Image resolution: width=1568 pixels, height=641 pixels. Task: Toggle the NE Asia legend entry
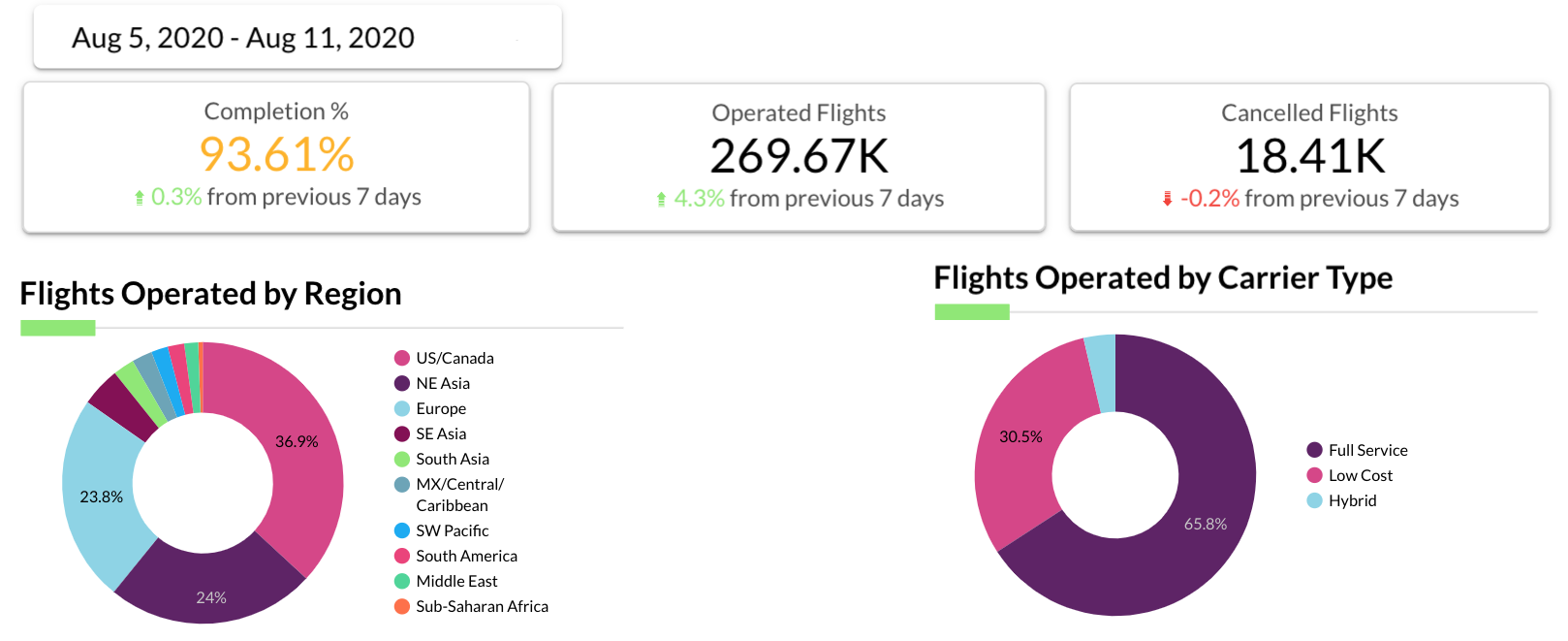coord(432,383)
